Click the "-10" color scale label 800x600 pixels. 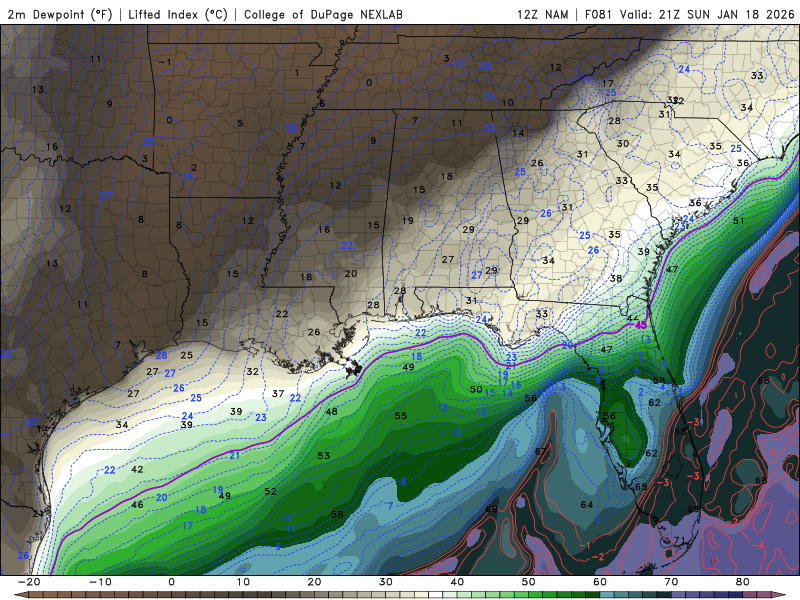click(100, 582)
